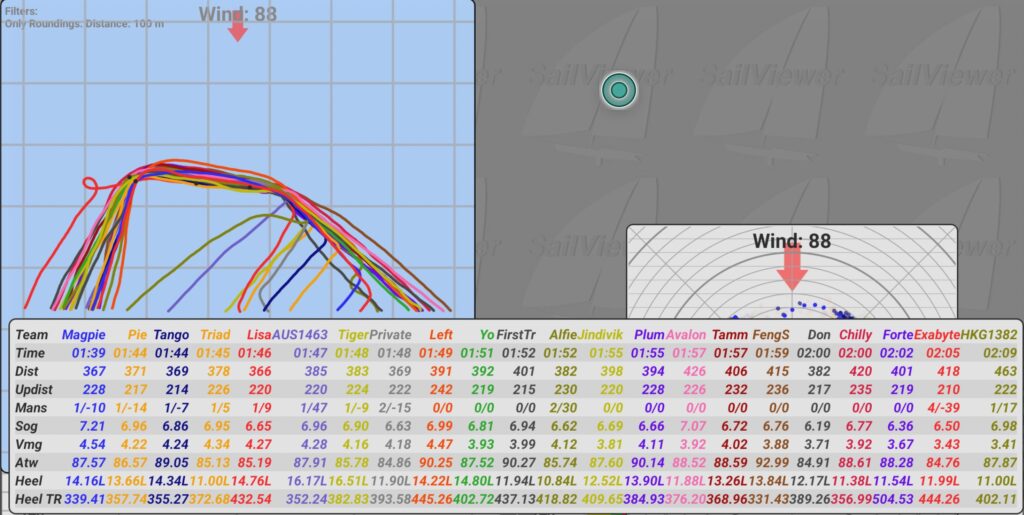The height and width of the screenshot is (515, 1024).
Task: Select the Tango team column header
Action: (x=171, y=335)
